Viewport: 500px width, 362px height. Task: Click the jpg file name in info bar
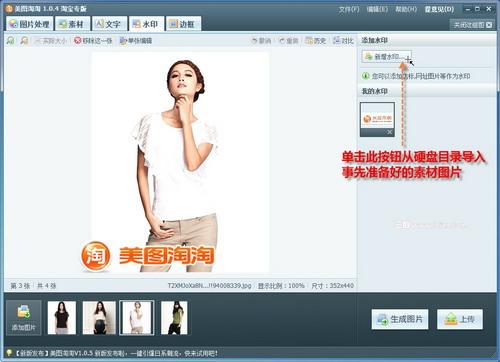[x=209, y=286]
